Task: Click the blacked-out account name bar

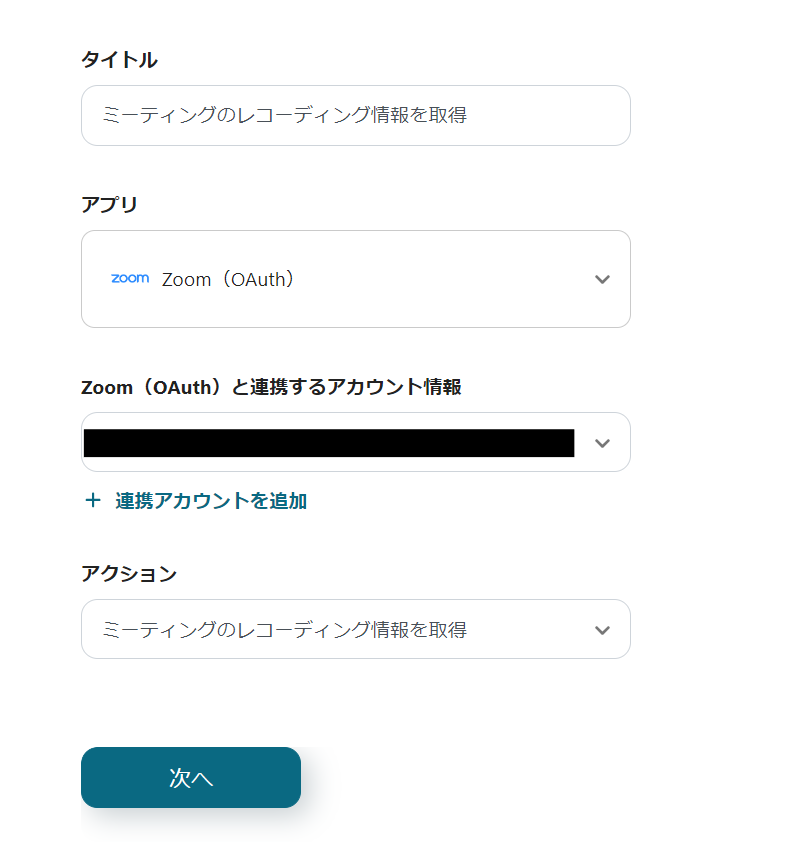Action: (x=329, y=443)
